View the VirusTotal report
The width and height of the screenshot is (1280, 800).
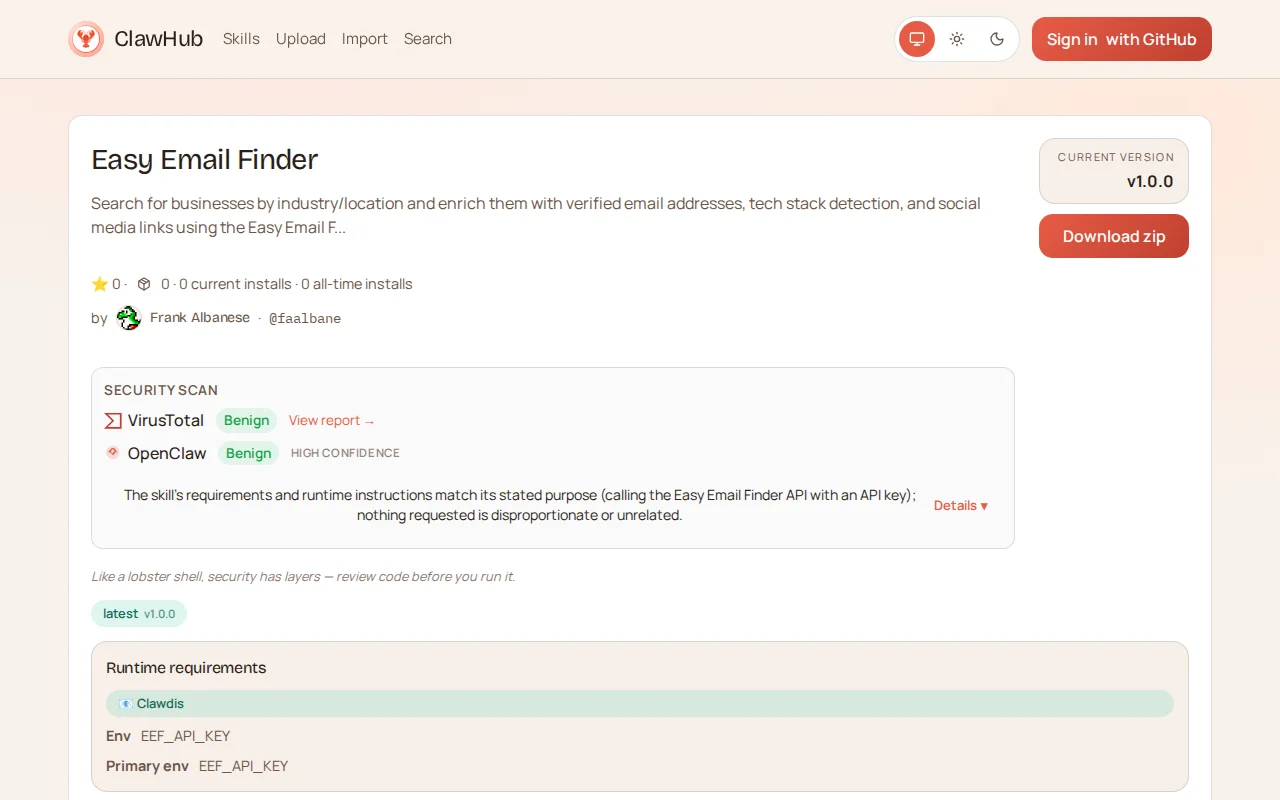332,421
